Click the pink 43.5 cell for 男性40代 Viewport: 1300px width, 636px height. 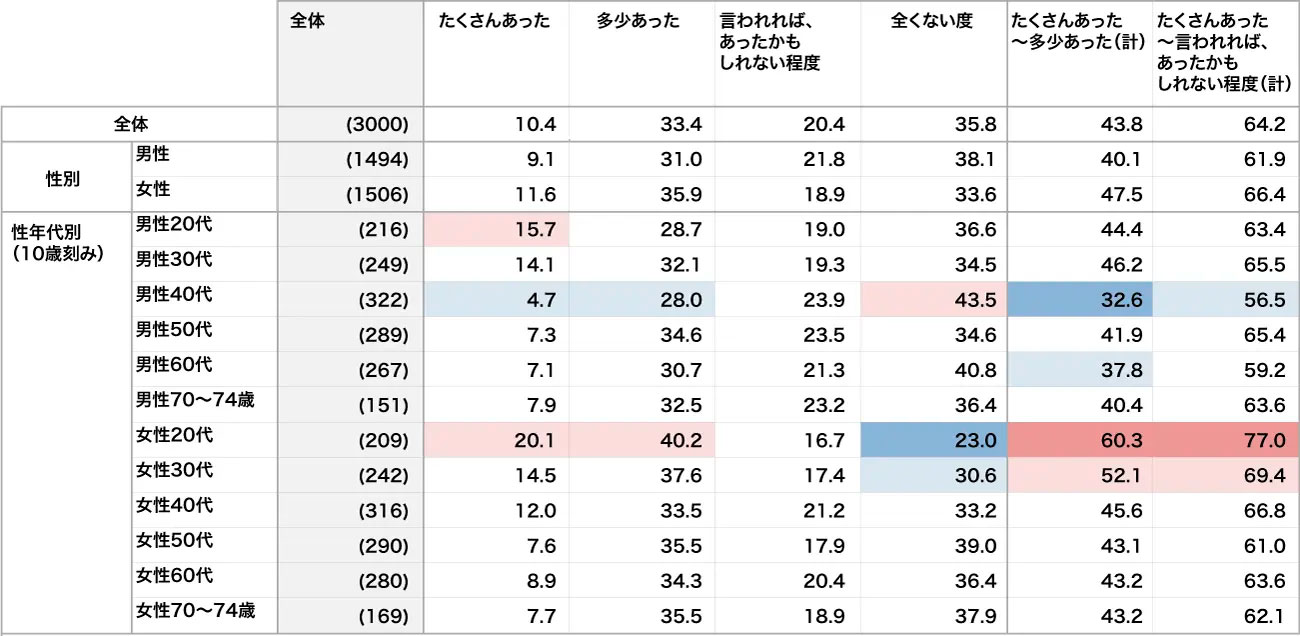pos(934,300)
